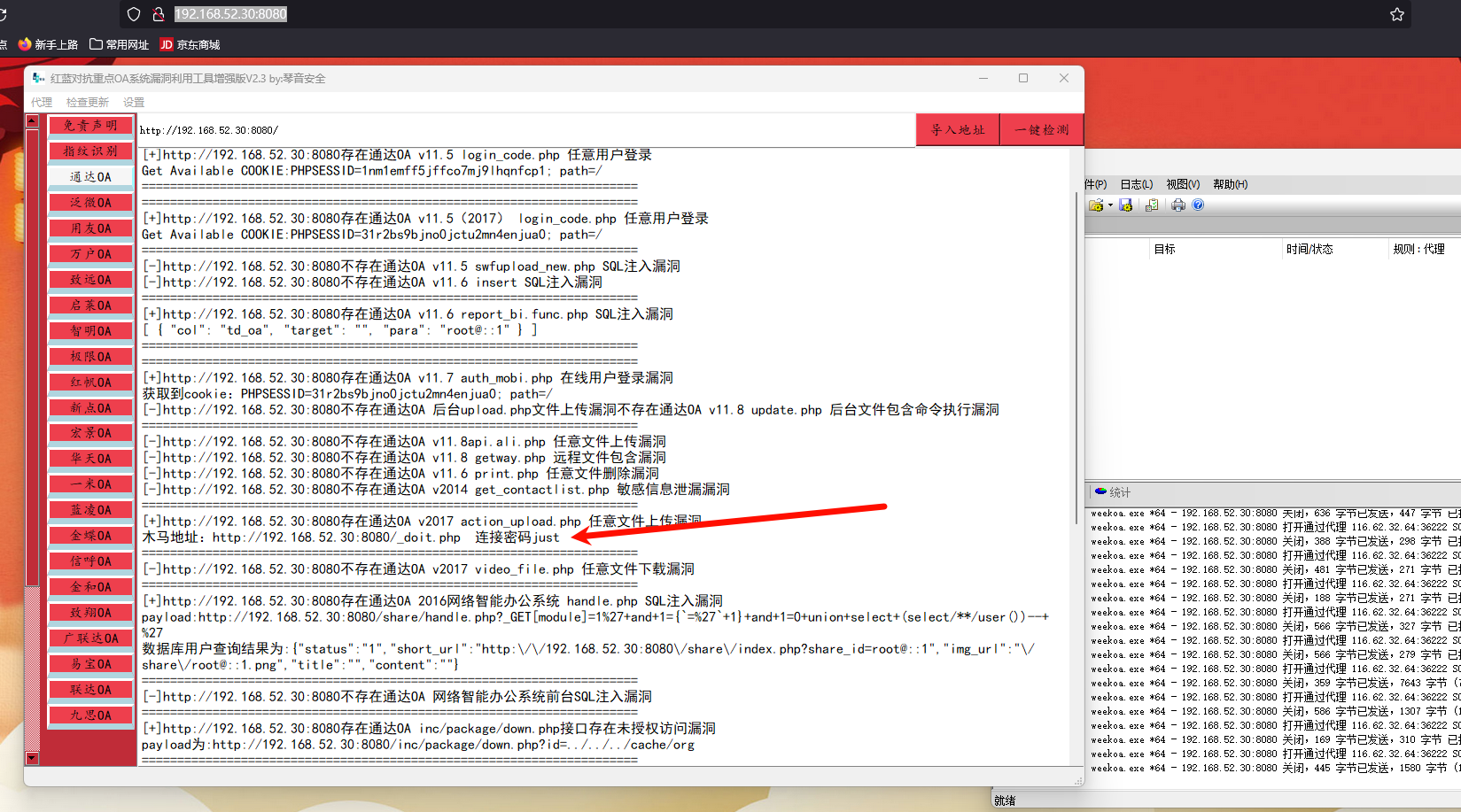Open the 日志(L) menu in the proxy window

pyautogui.click(x=1137, y=184)
